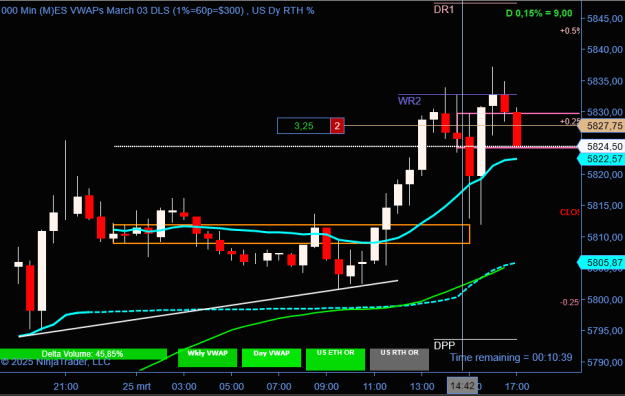Click the Delta Volume: 45,85% bar
The width and height of the screenshot is (625, 396).
click(83, 354)
